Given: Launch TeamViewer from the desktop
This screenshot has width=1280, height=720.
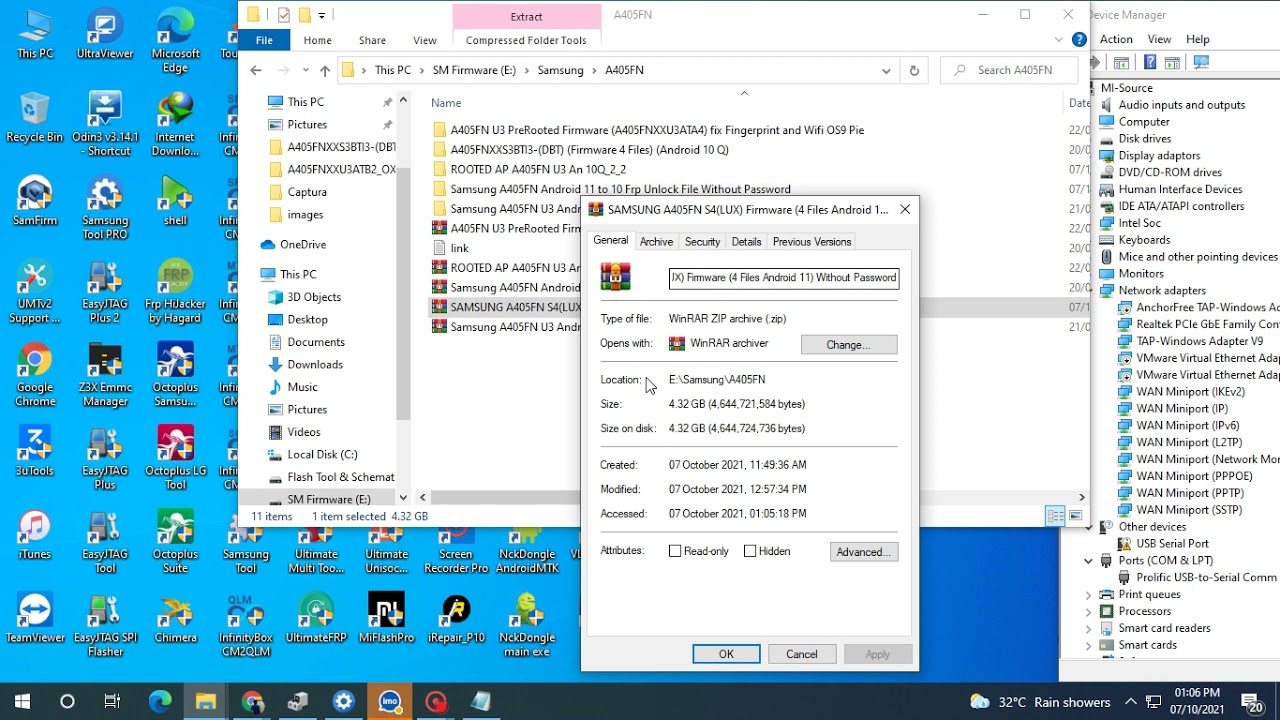Looking at the screenshot, I should click(35, 620).
